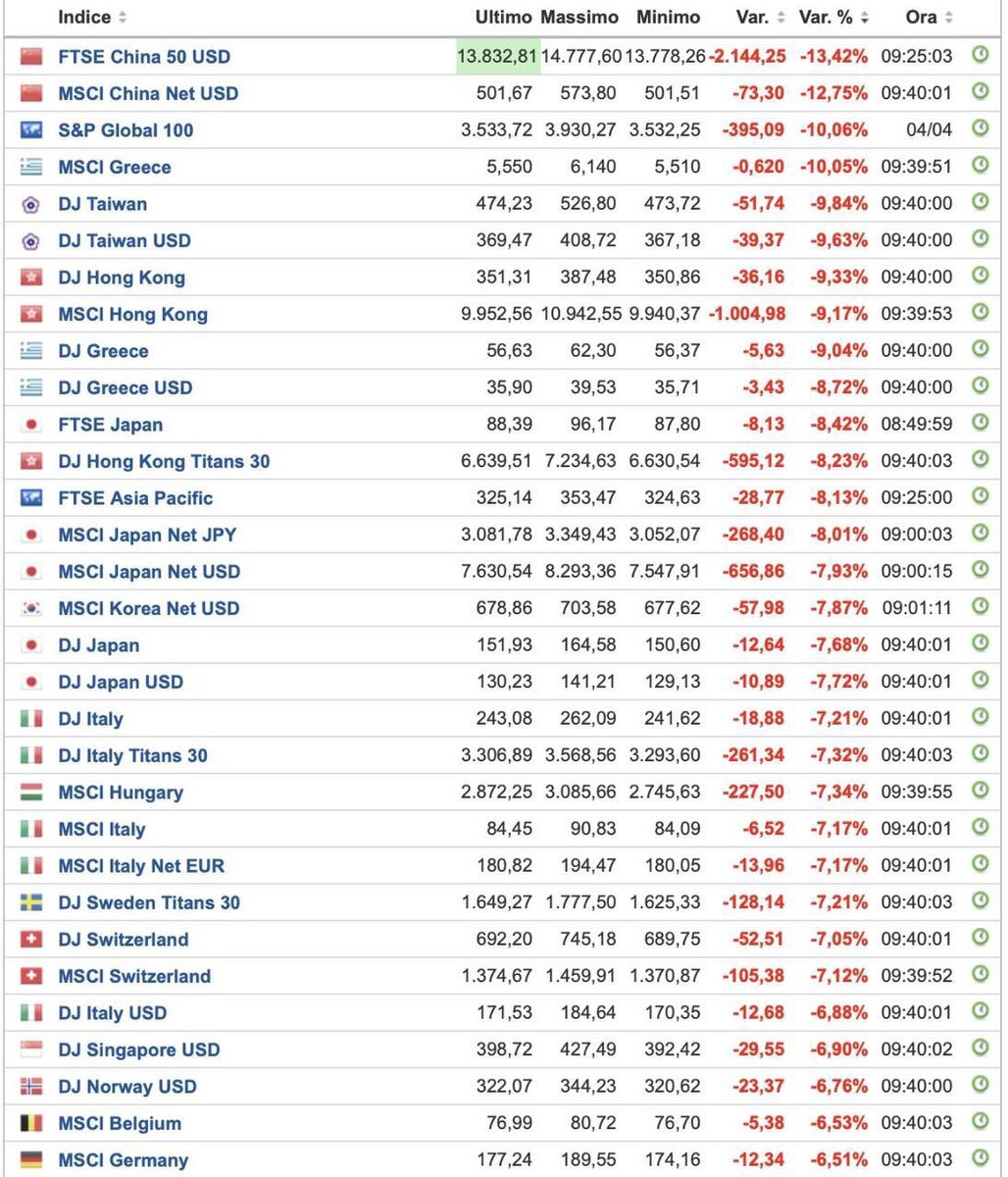Viewport: 1008px width, 1177px height.
Task: Click the Taiwan flag beside DJ Taiwan
Action: 31,204
